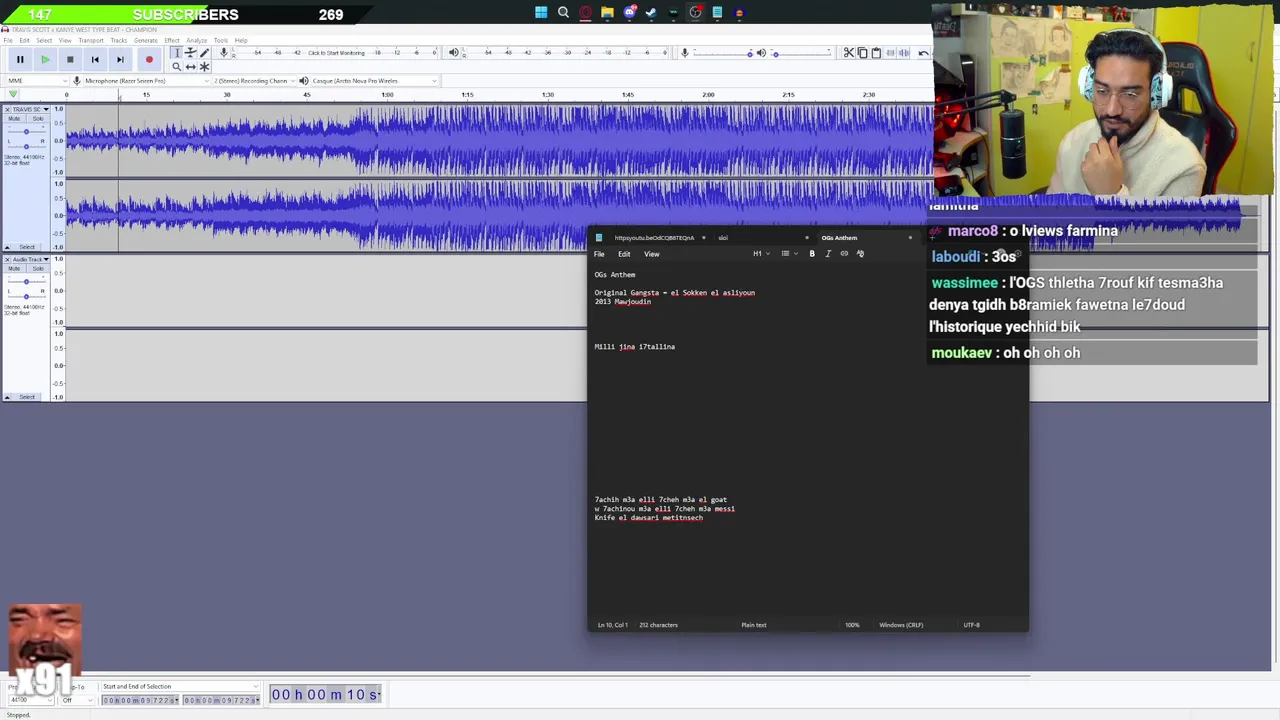
Task: Select the Selection (I-beam) tool
Action: (x=177, y=53)
